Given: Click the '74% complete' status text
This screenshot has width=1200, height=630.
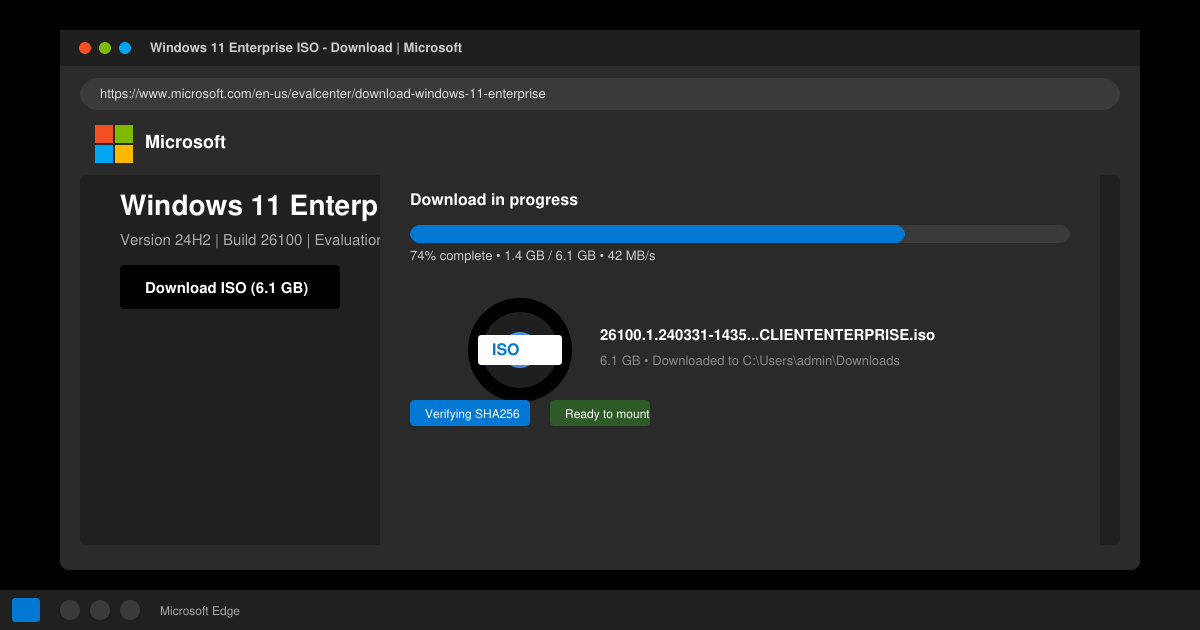Looking at the screenshot, I should [x=451, y=256].
